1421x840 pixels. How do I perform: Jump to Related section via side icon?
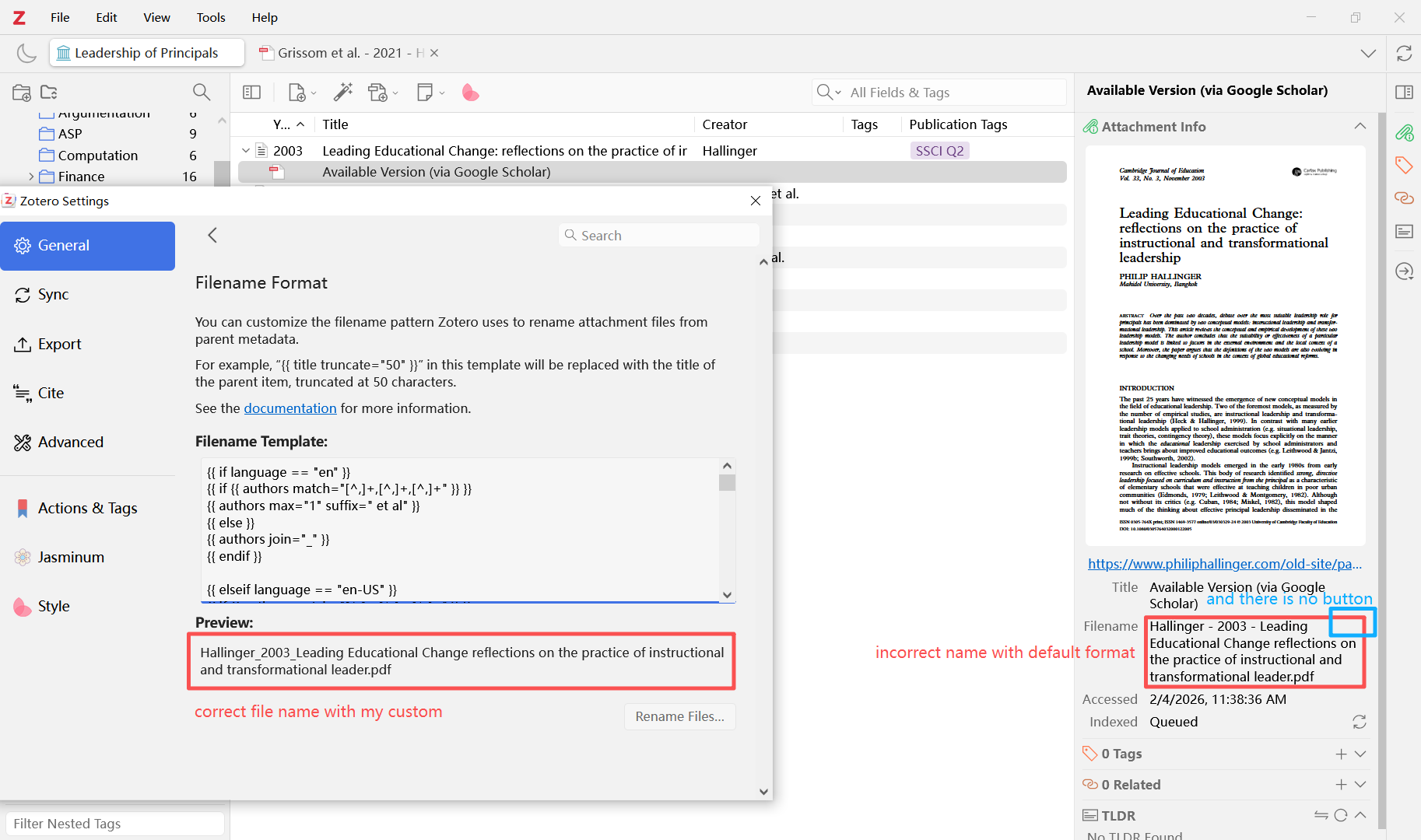click(1404, 198)
